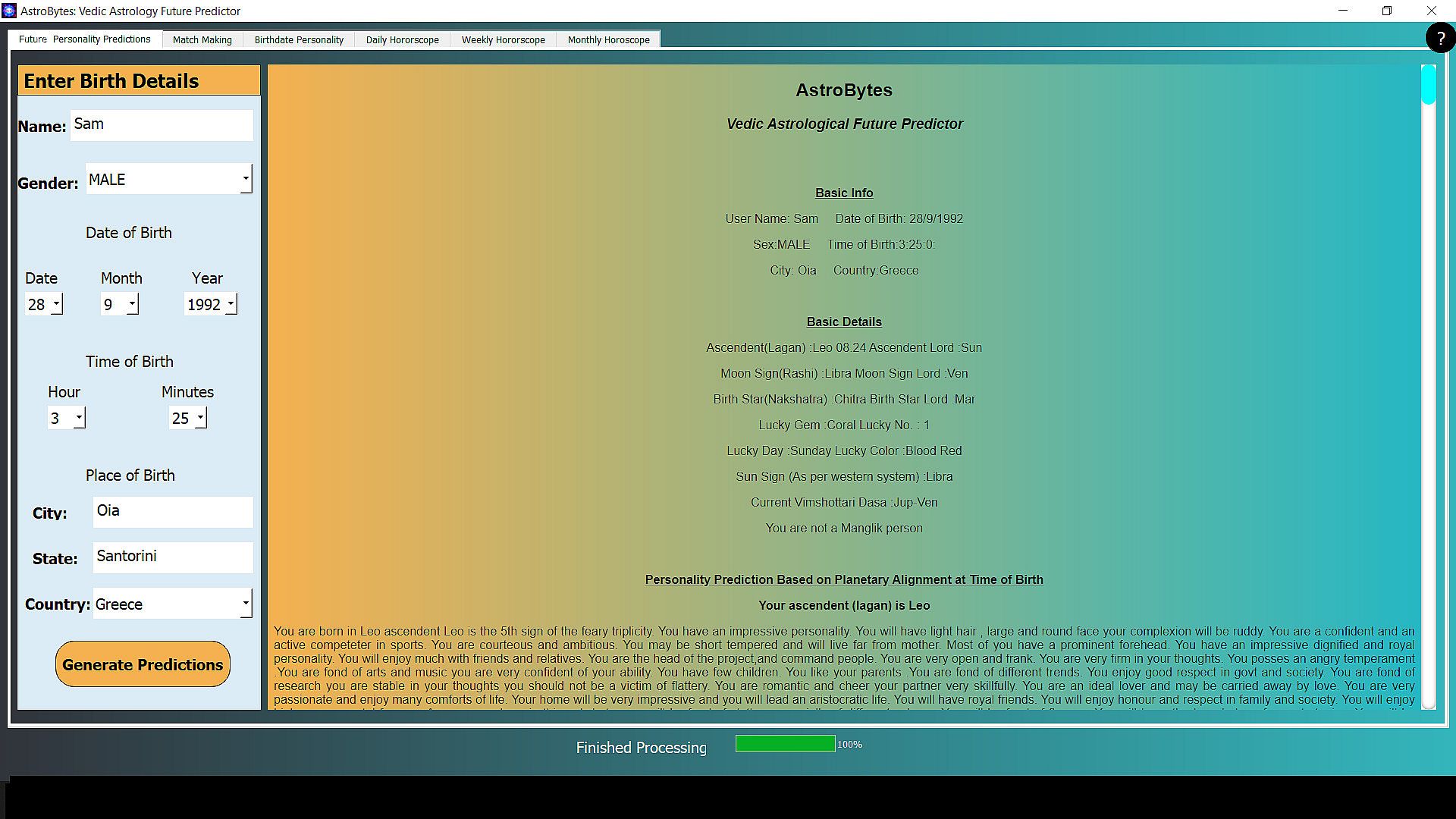Image resolution: width=1456 pixels, height=819 pixels.
Task: Go to the Weekly Hororscope tab
Action: coord(503,39)
